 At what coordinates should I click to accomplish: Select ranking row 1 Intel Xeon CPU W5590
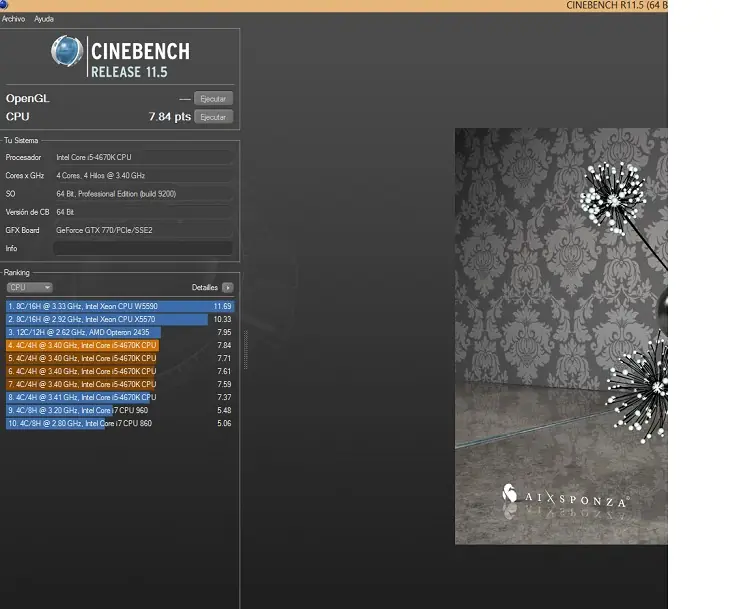(x=120, y=306)
